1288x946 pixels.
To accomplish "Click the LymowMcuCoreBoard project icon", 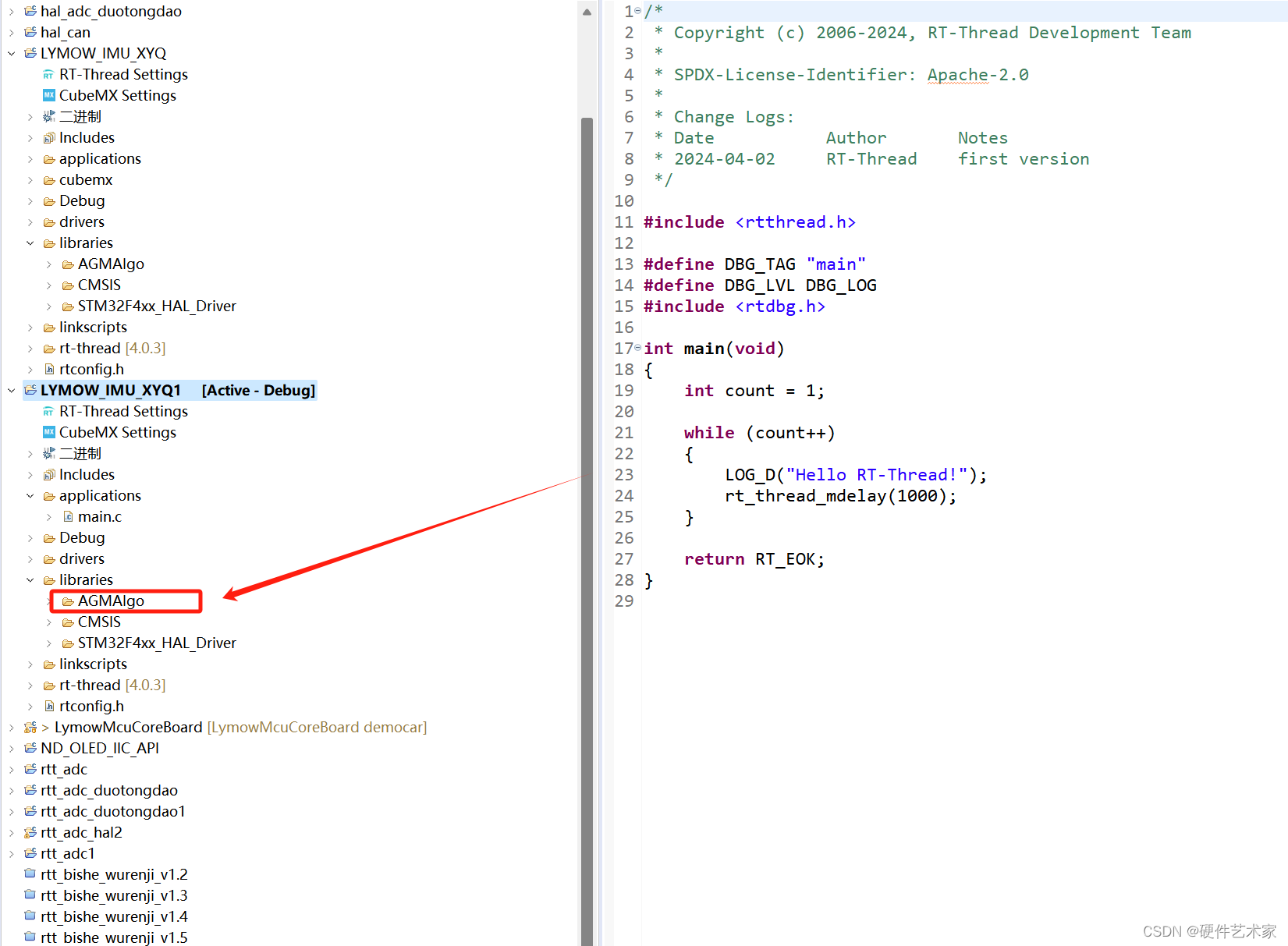I will [x=30, y=727].
